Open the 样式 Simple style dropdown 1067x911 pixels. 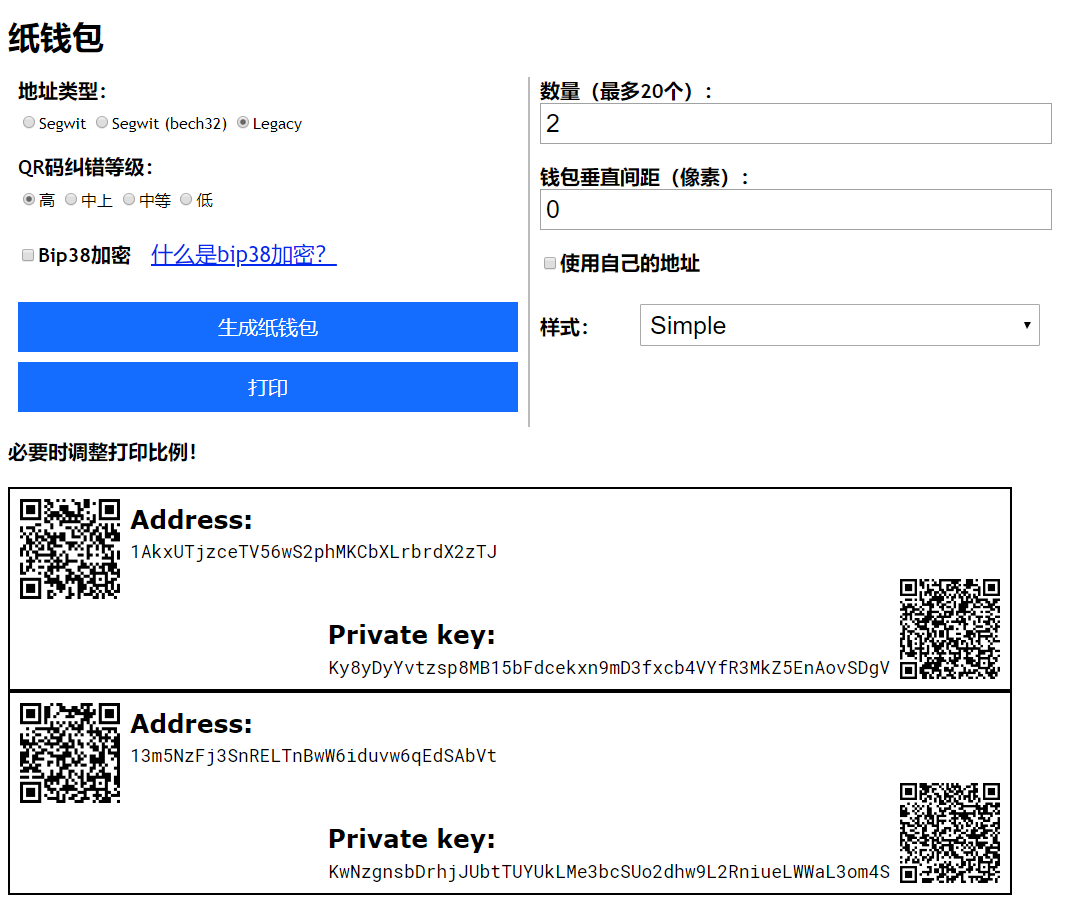click(840, 325)
